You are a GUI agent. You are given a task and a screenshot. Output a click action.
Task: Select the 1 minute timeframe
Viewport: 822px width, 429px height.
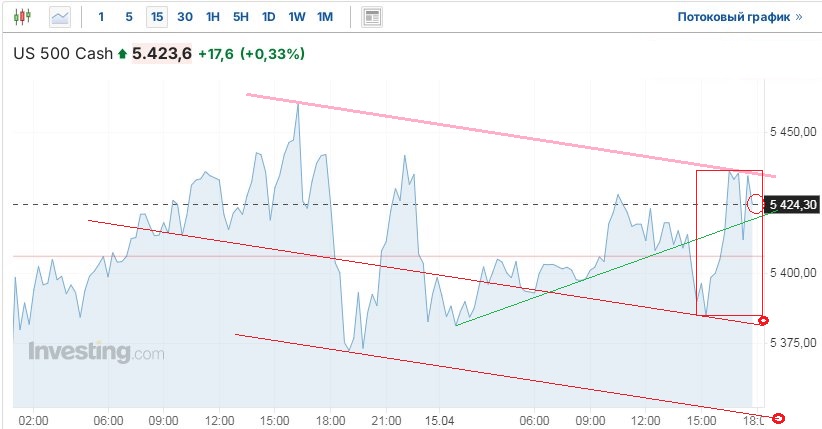click(101, 17)
